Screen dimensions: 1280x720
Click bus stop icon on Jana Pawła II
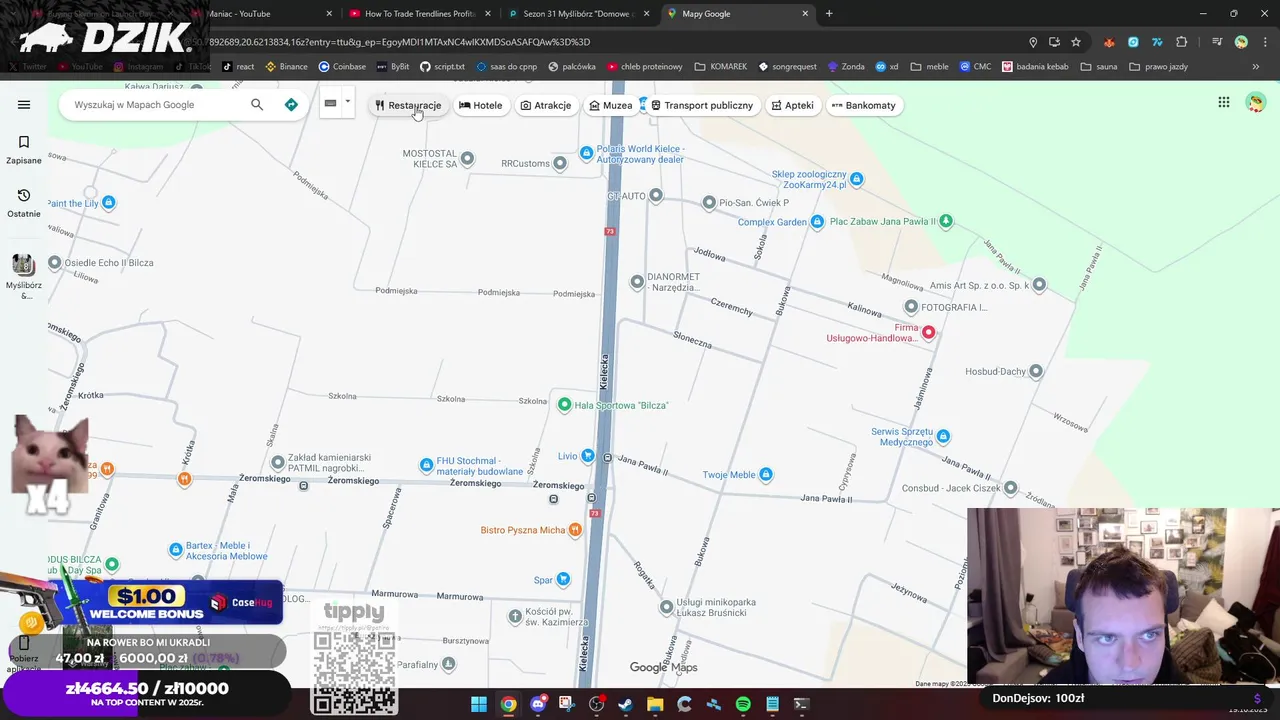point(607,457)
